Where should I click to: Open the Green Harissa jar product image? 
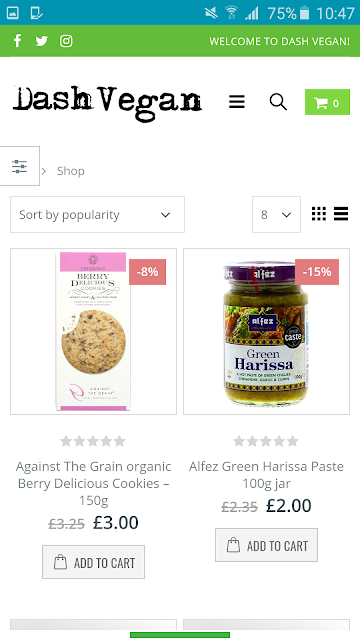(267, 331)
